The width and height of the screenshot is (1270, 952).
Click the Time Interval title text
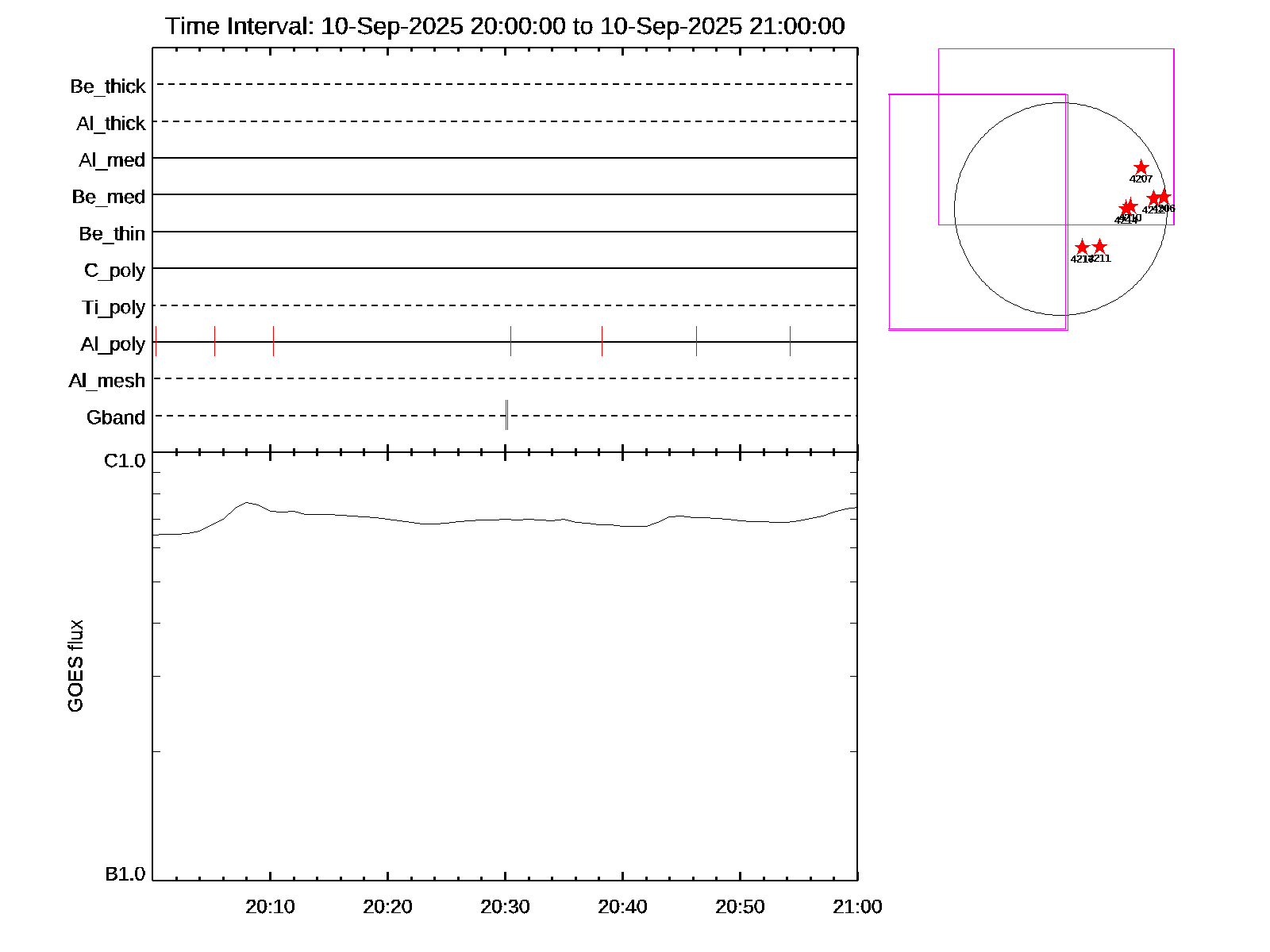[x=505, y=26]
